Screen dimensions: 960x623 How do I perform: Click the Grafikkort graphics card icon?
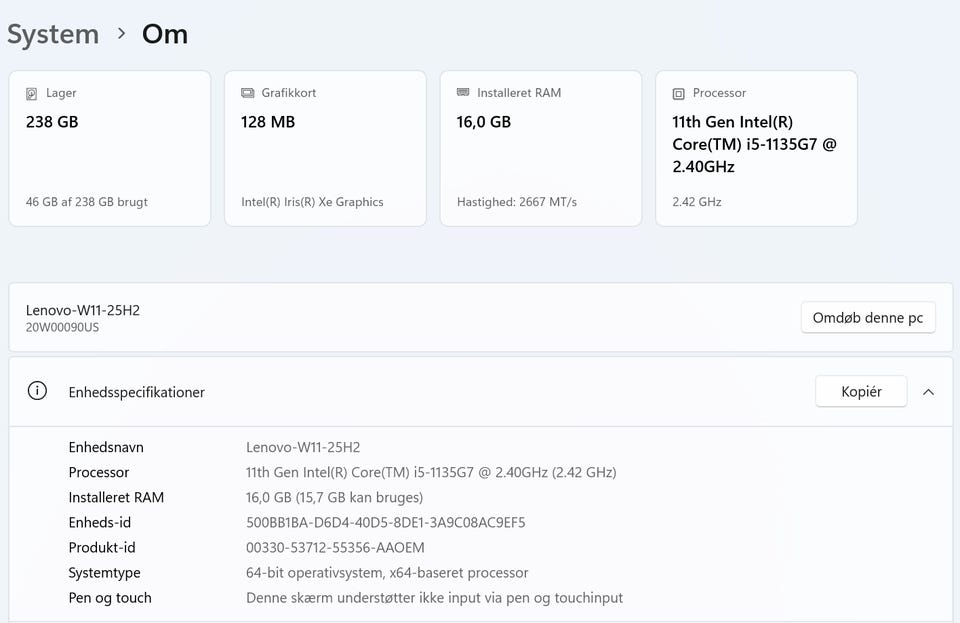[x=248, y=93]
